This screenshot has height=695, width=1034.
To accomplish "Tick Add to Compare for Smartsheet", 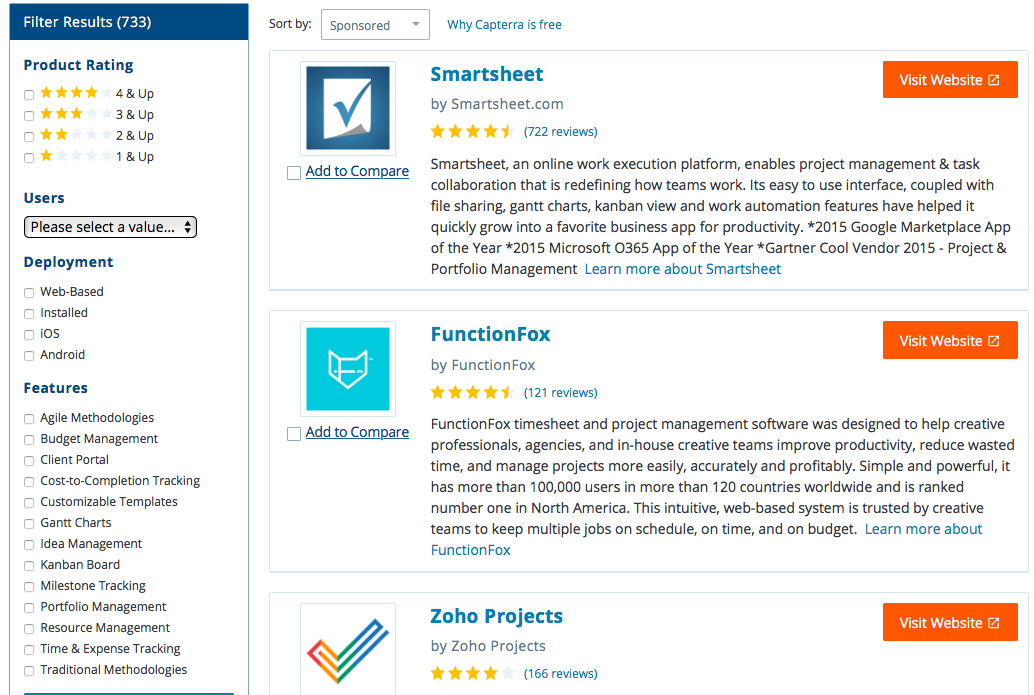I will (x=294, y=173).
